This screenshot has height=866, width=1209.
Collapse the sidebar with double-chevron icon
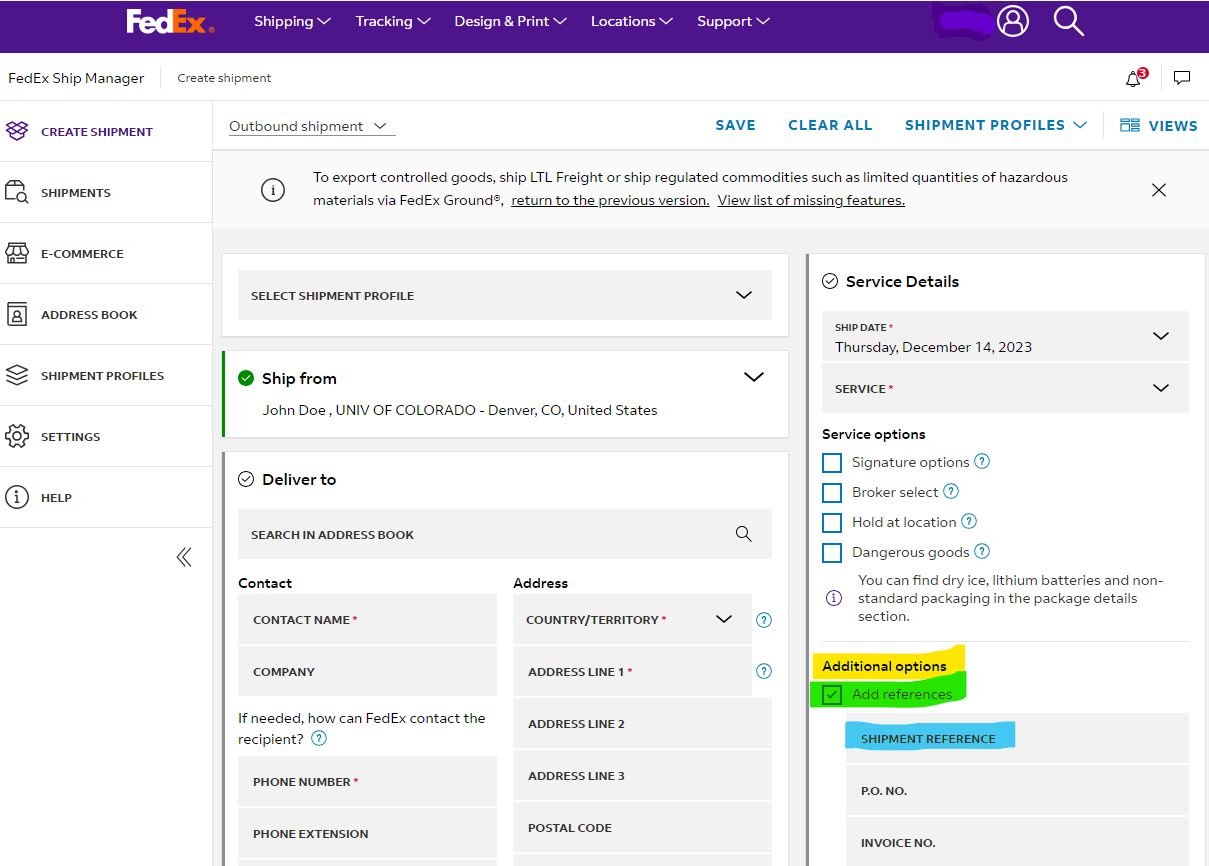pyautogui.click(x=184, y=557)
